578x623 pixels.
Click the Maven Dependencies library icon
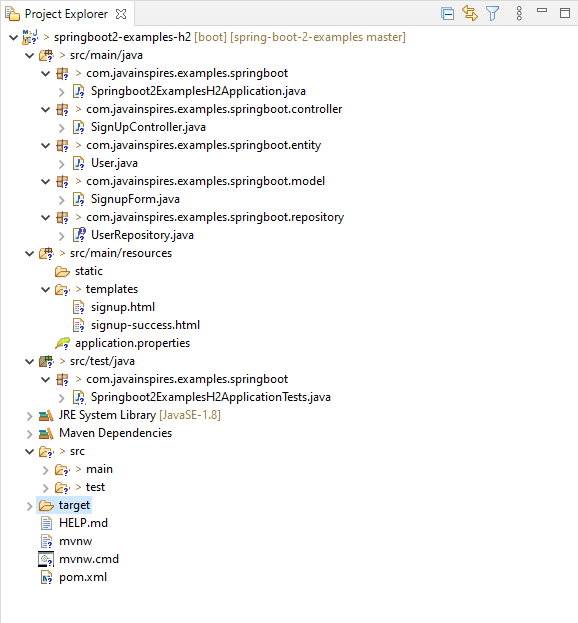46,433
